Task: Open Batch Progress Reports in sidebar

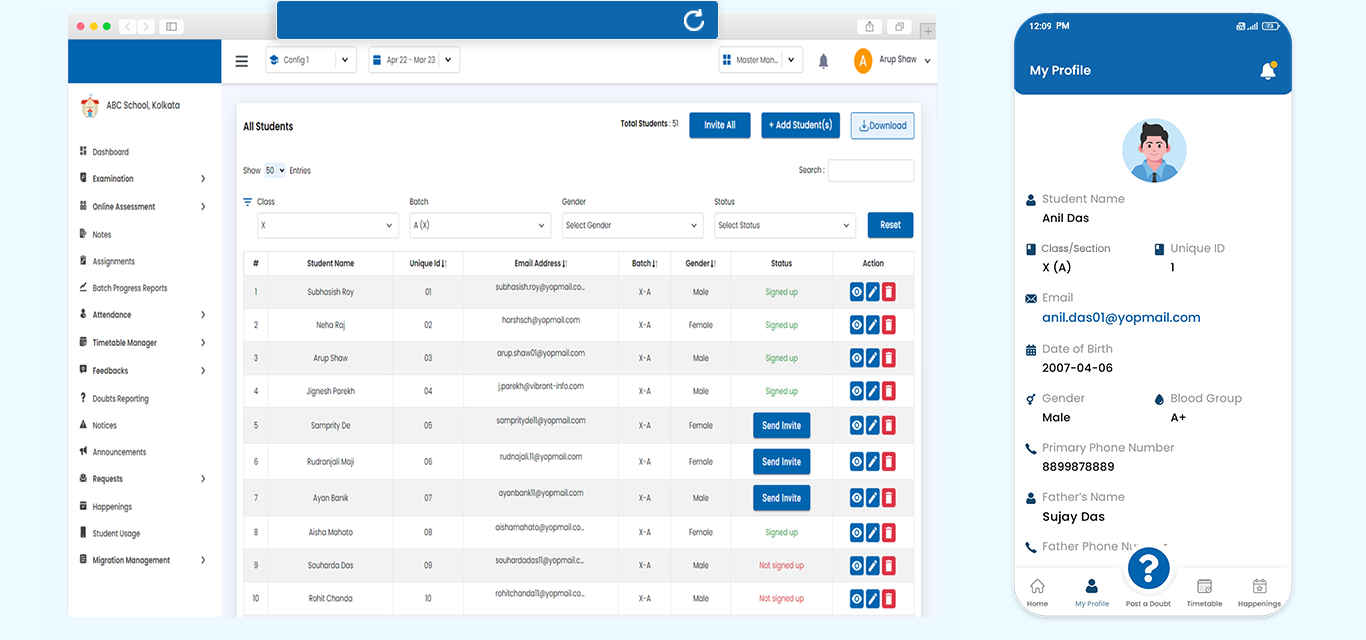Action: tap(129, 288)
